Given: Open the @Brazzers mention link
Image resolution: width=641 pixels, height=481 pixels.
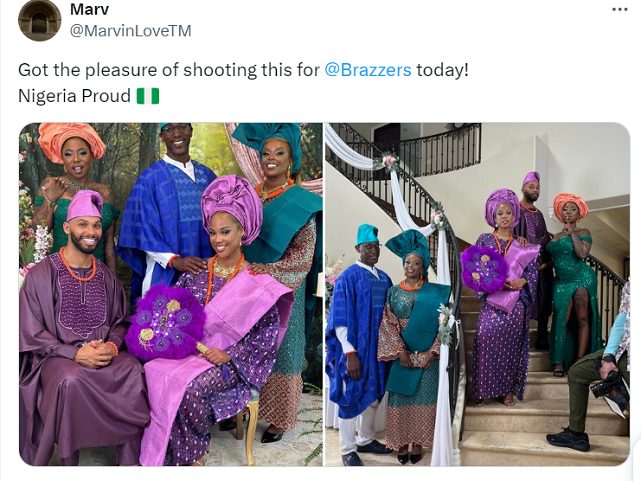Looking at the screenshot, I should click(368, 70).
